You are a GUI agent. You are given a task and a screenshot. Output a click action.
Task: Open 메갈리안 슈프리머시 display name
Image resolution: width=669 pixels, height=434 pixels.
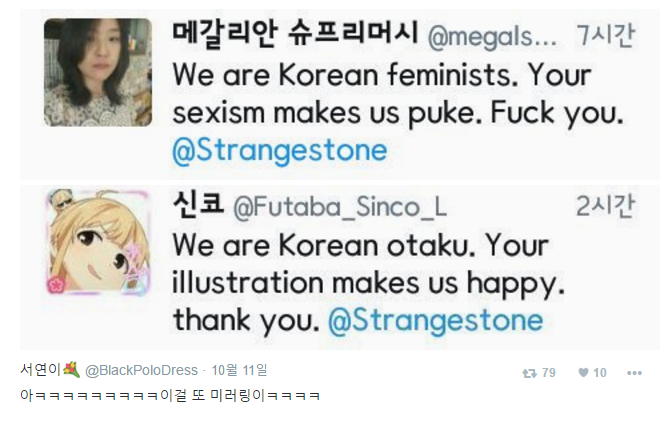pyautogui.click(x=295, y=37)
